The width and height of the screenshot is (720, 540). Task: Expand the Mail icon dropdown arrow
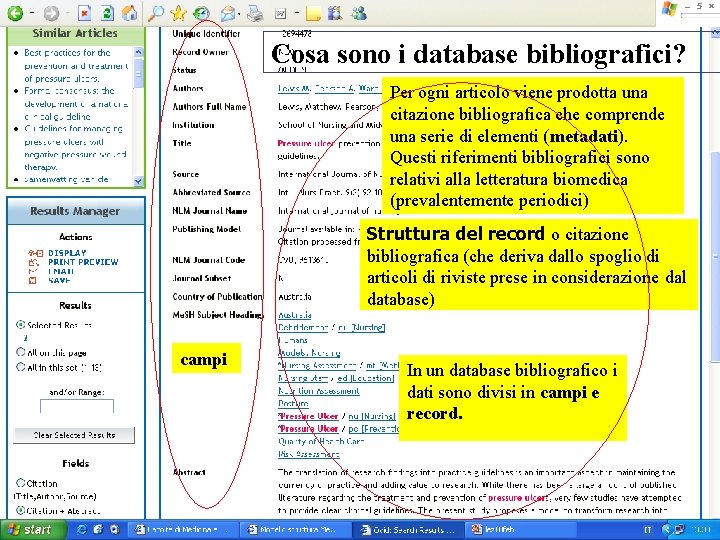click(x=240, y=14)
